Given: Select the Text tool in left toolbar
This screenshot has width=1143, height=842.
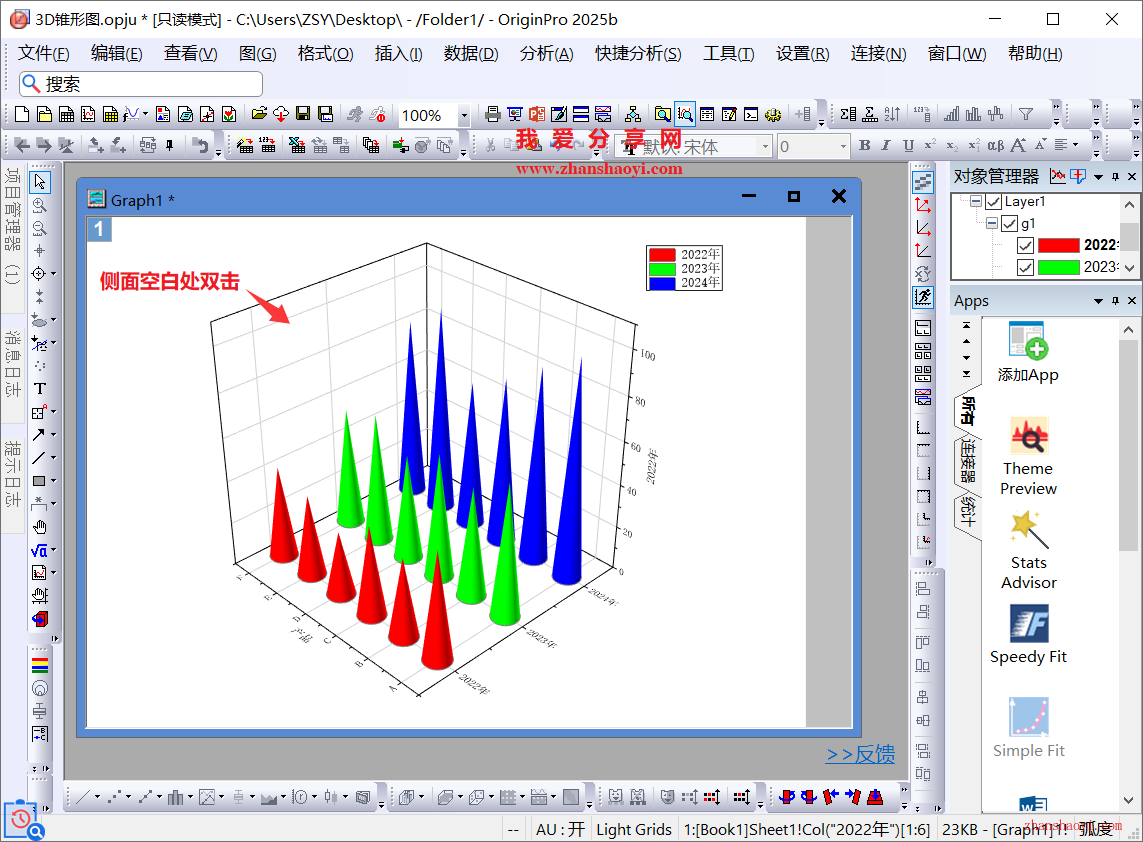Looking at the screenshot, I should coord(40,389).
